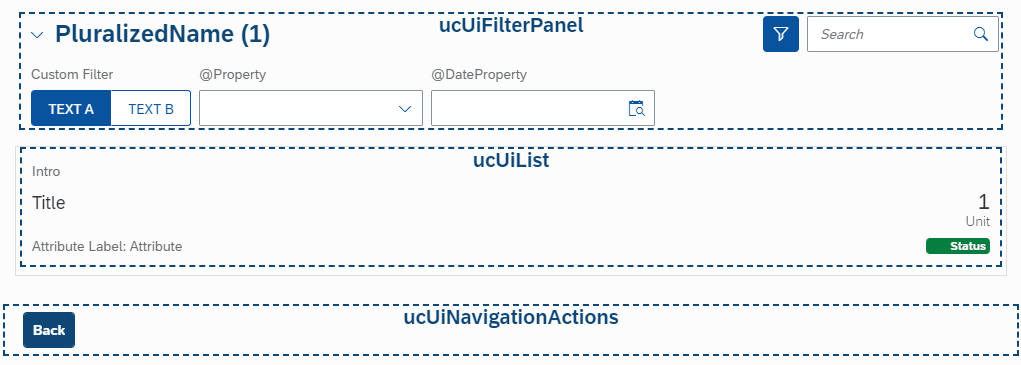Screen dimensions: 1021x365
Task: Select the Title list item
Action: pos(511,210)
